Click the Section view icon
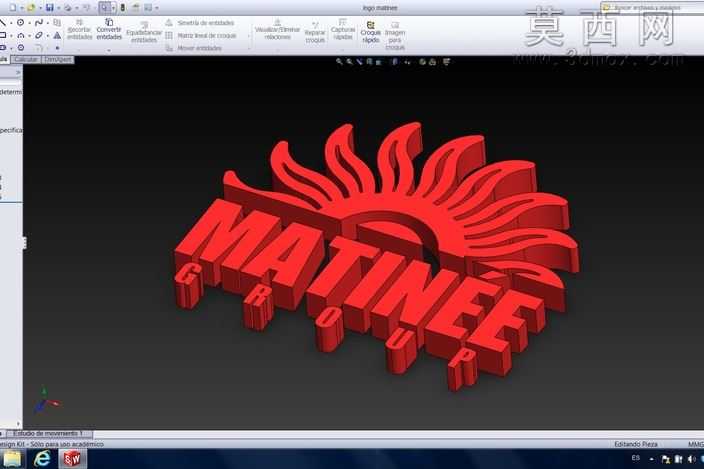The height and width of the screenshot is (469, 704). click(369, 62)
